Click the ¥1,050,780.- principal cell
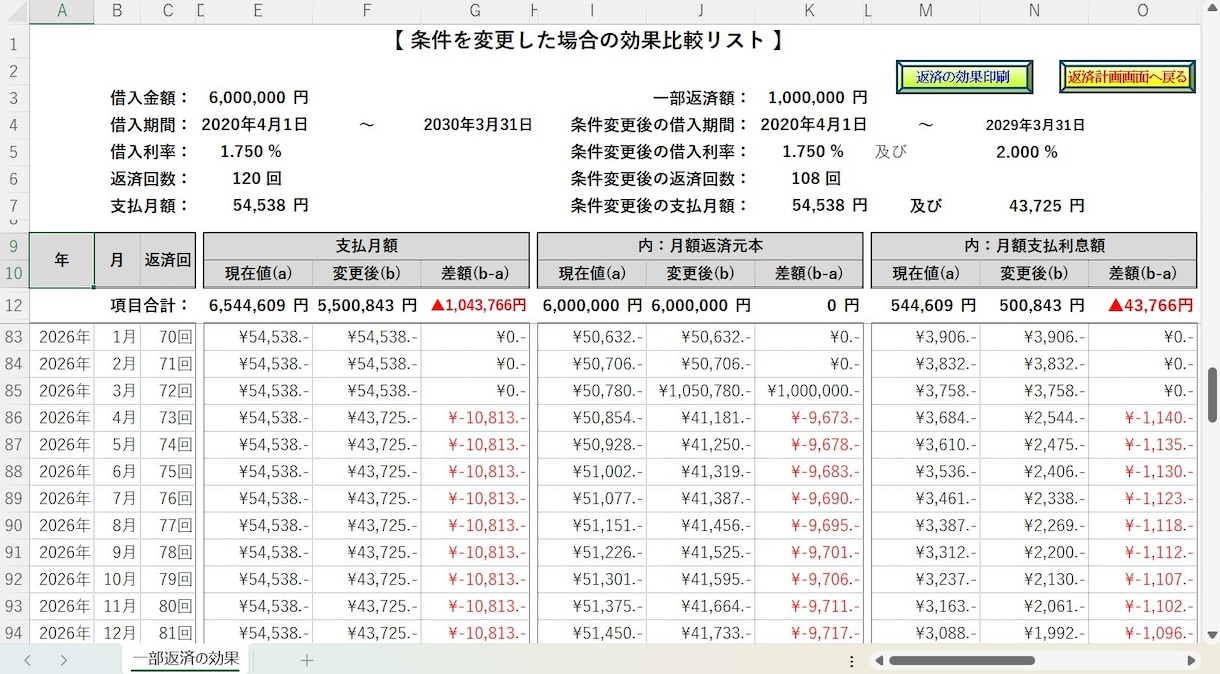This screenshot has width=1220, height=674. click(x=700, y=390)
